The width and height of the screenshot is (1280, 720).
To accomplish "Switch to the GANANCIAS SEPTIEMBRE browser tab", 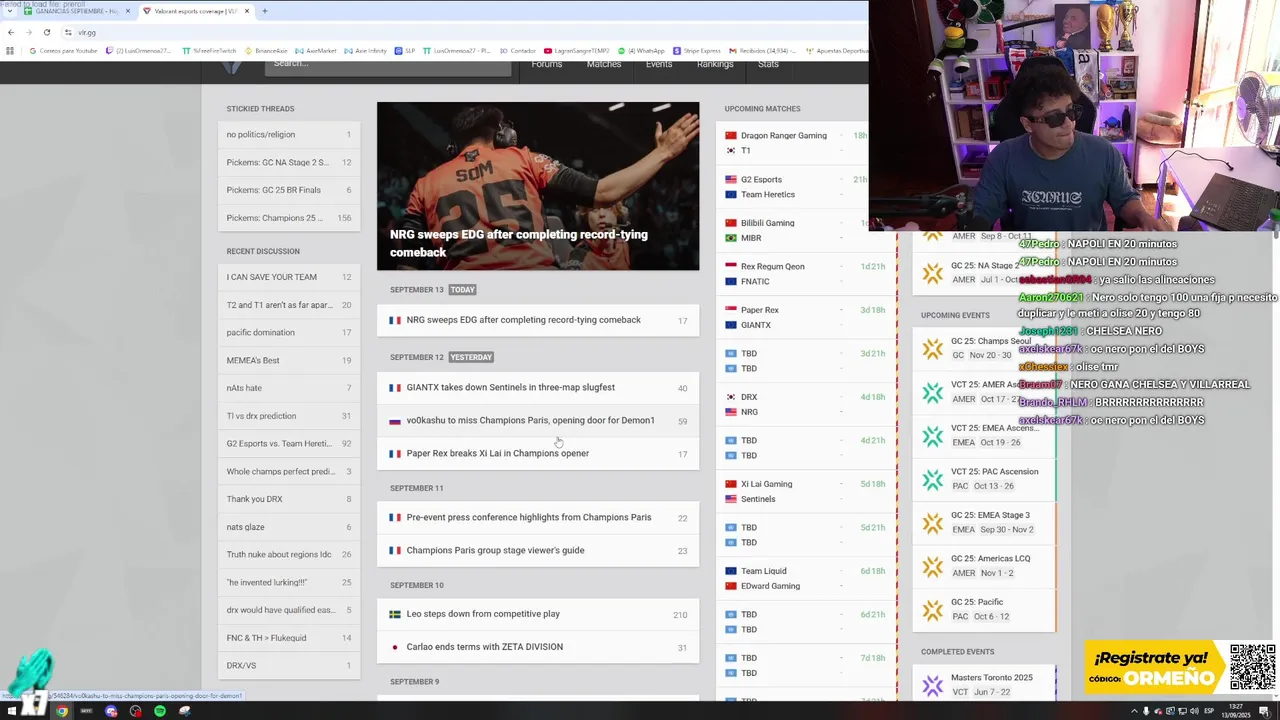I will tap(78, 11).
